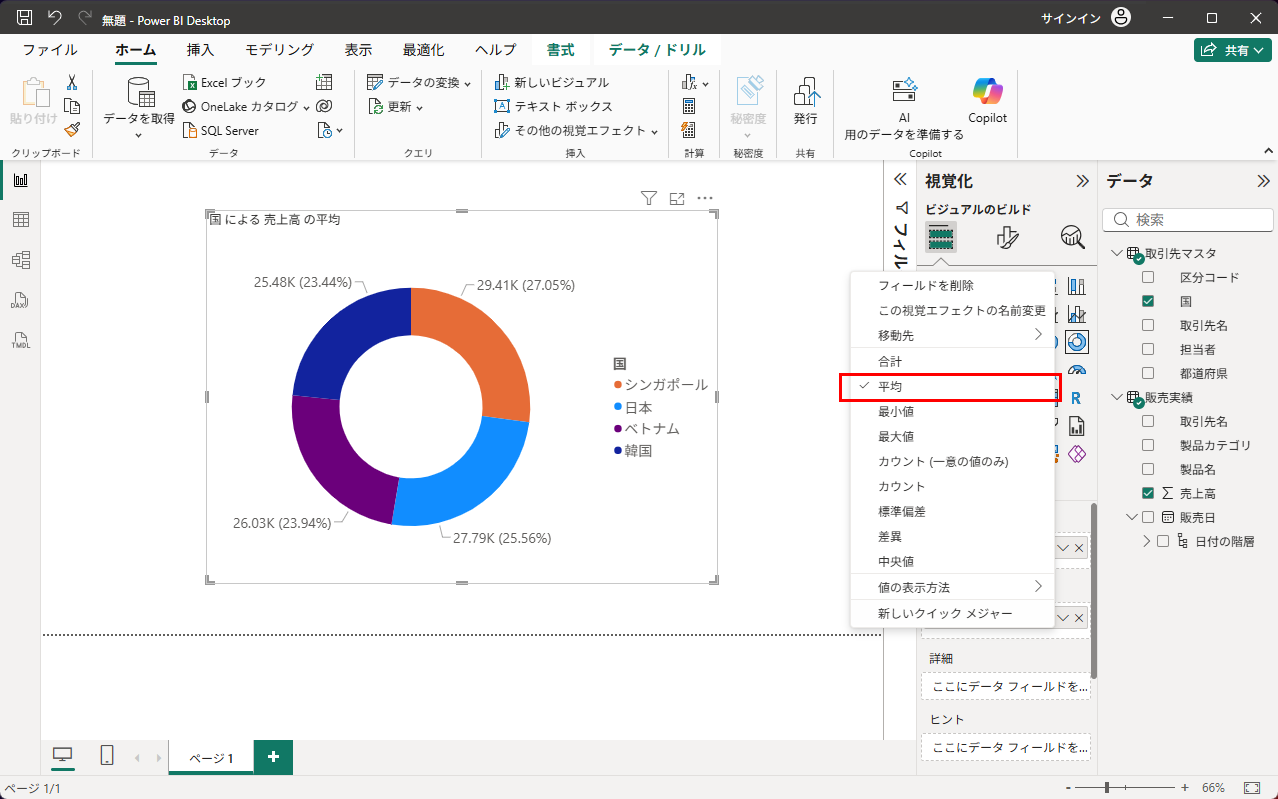
Task: Select the donut chart visual type
Action: point(1077,342)
